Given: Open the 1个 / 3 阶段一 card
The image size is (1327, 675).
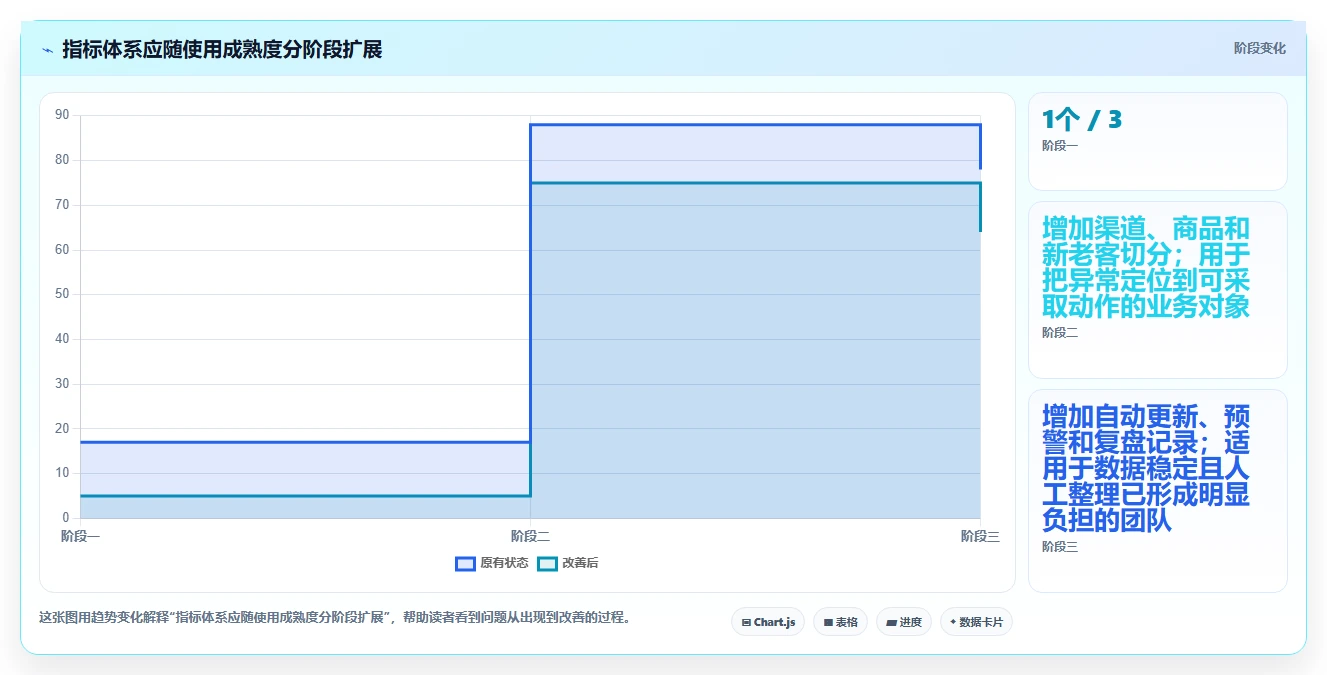Looking at the screenshot, I should click(x=1157, y=141).
